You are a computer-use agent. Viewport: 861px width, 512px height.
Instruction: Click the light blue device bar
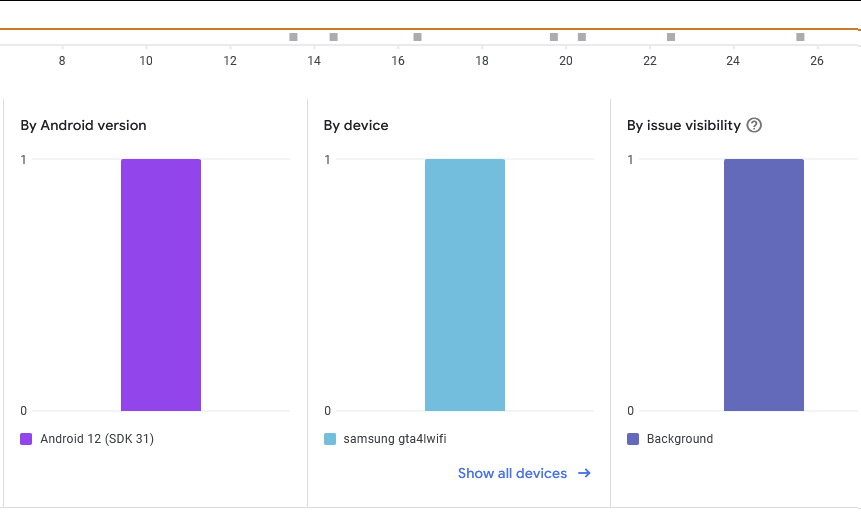(x=464, y=285)
